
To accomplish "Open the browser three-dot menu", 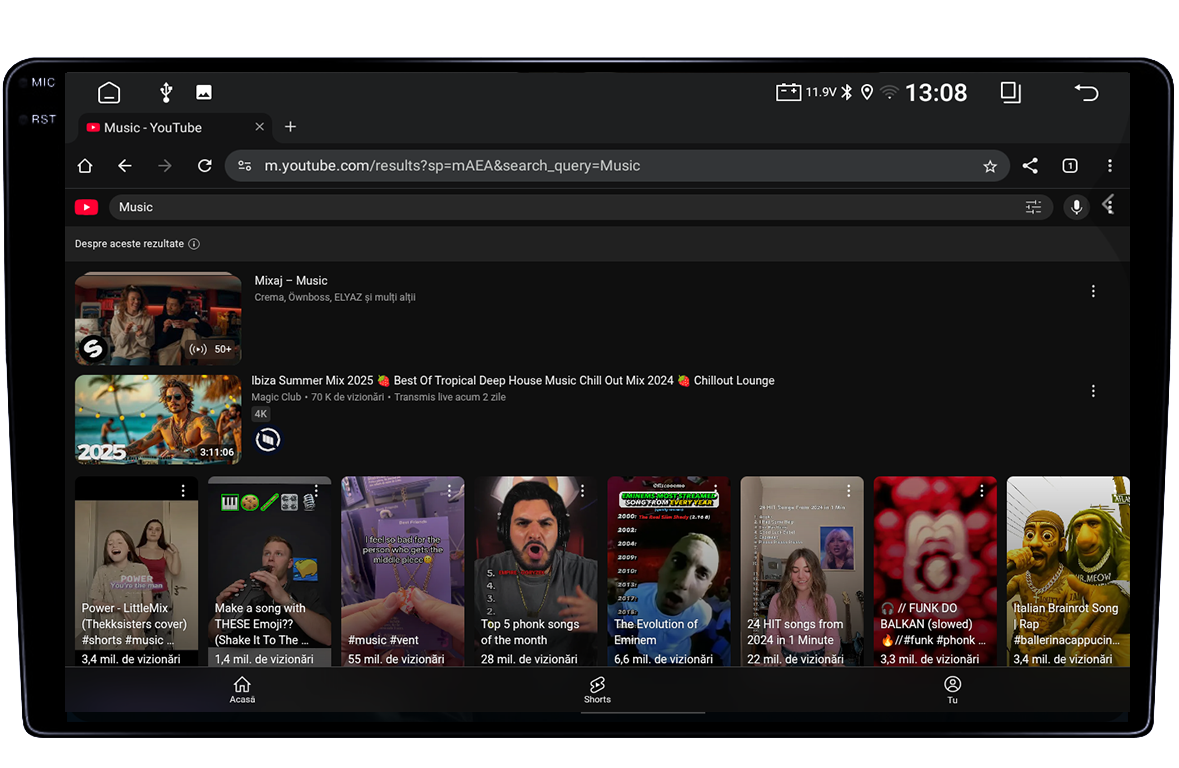I will pyautogui.click(x=1110, y=165).
